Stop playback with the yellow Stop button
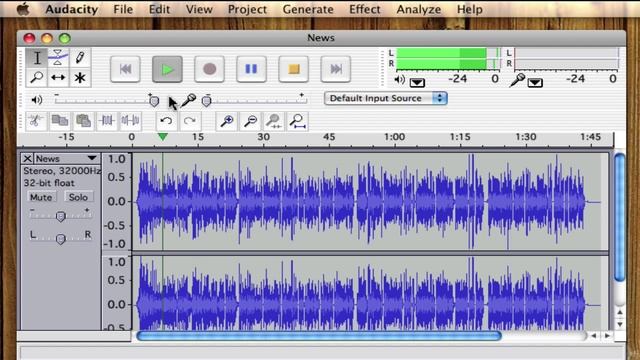 pyautogui.click(x=293, y=69)
